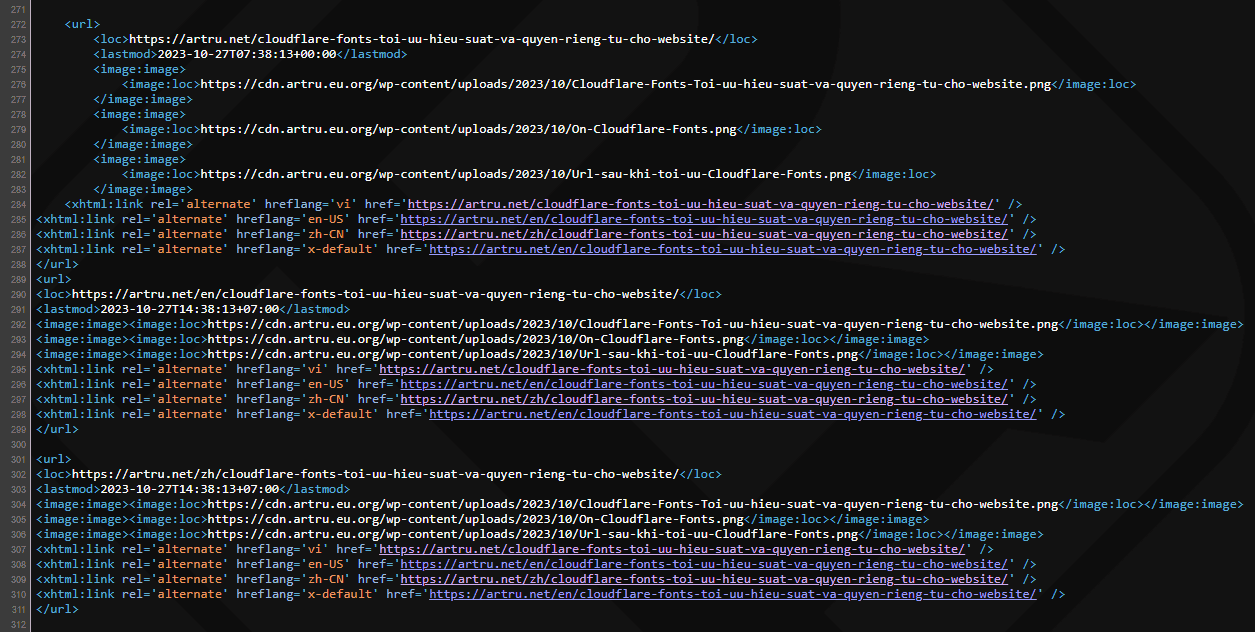Click the </loc> closing tag on line 273

tap(737, 39)
